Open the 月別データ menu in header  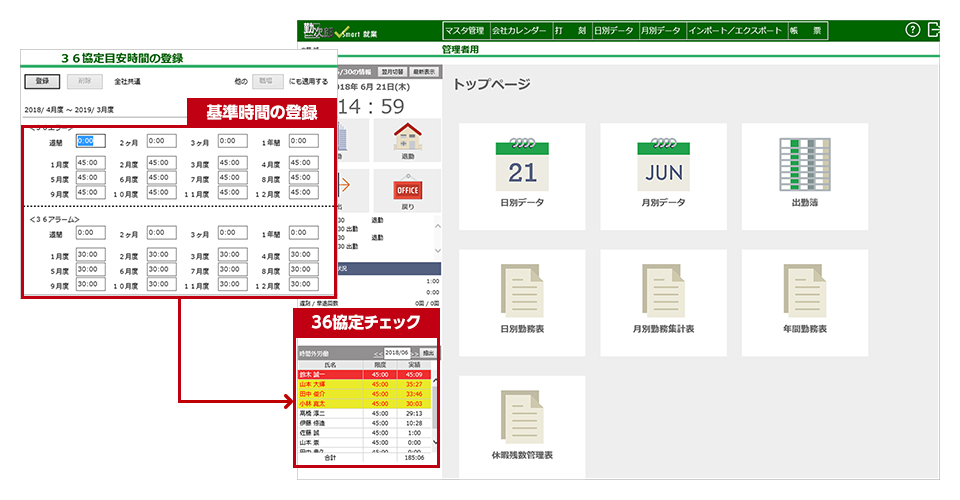click(661, 31)
